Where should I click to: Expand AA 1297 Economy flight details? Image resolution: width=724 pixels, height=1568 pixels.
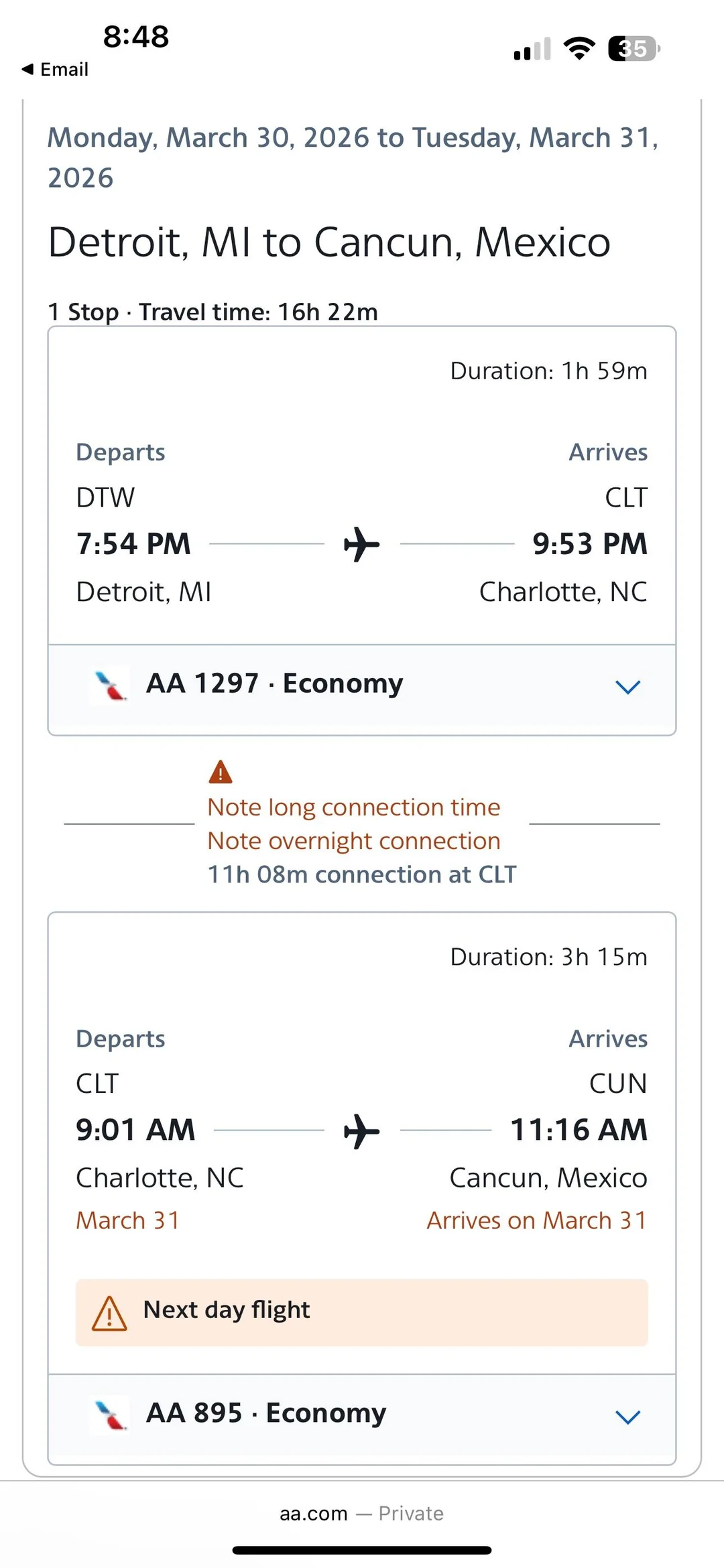[627, 687]
